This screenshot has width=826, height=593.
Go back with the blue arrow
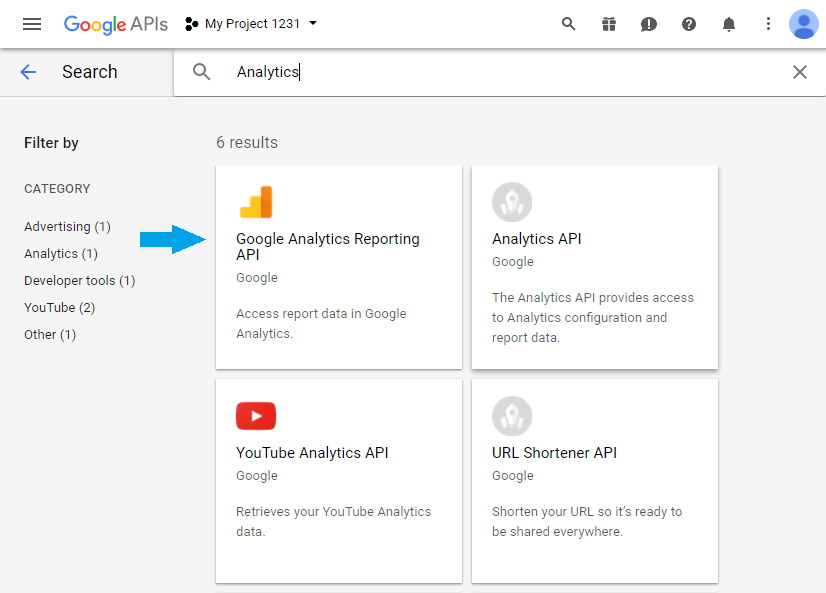(28, 72)
